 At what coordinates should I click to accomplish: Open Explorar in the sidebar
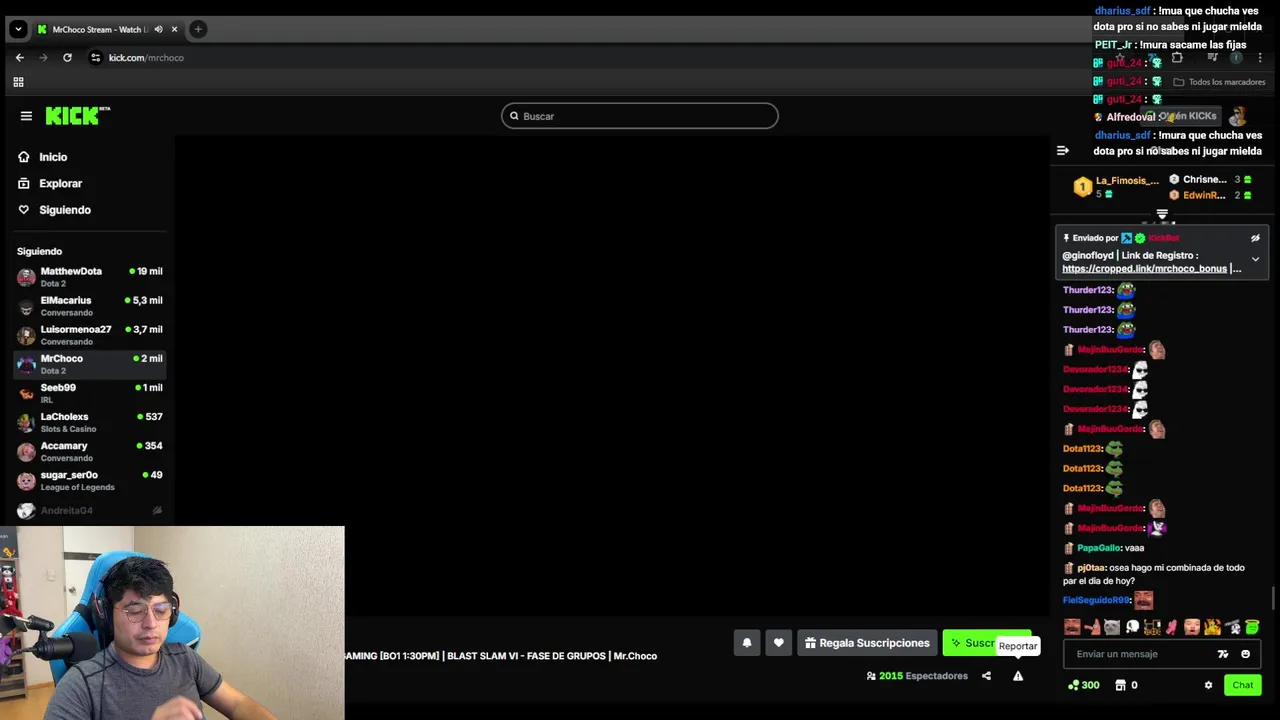click(50, 183)
